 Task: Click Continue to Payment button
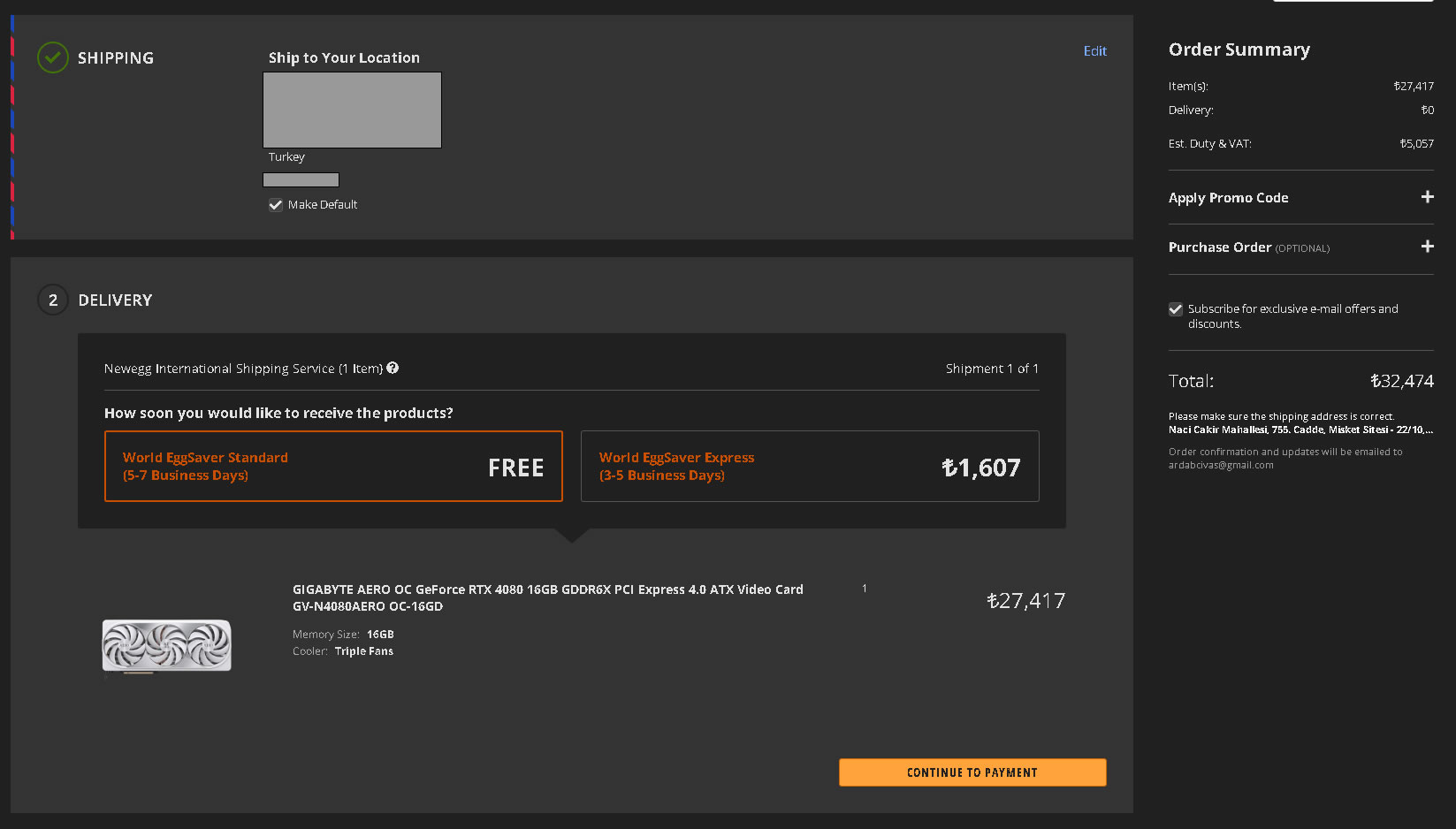click(x=972, y=772)
